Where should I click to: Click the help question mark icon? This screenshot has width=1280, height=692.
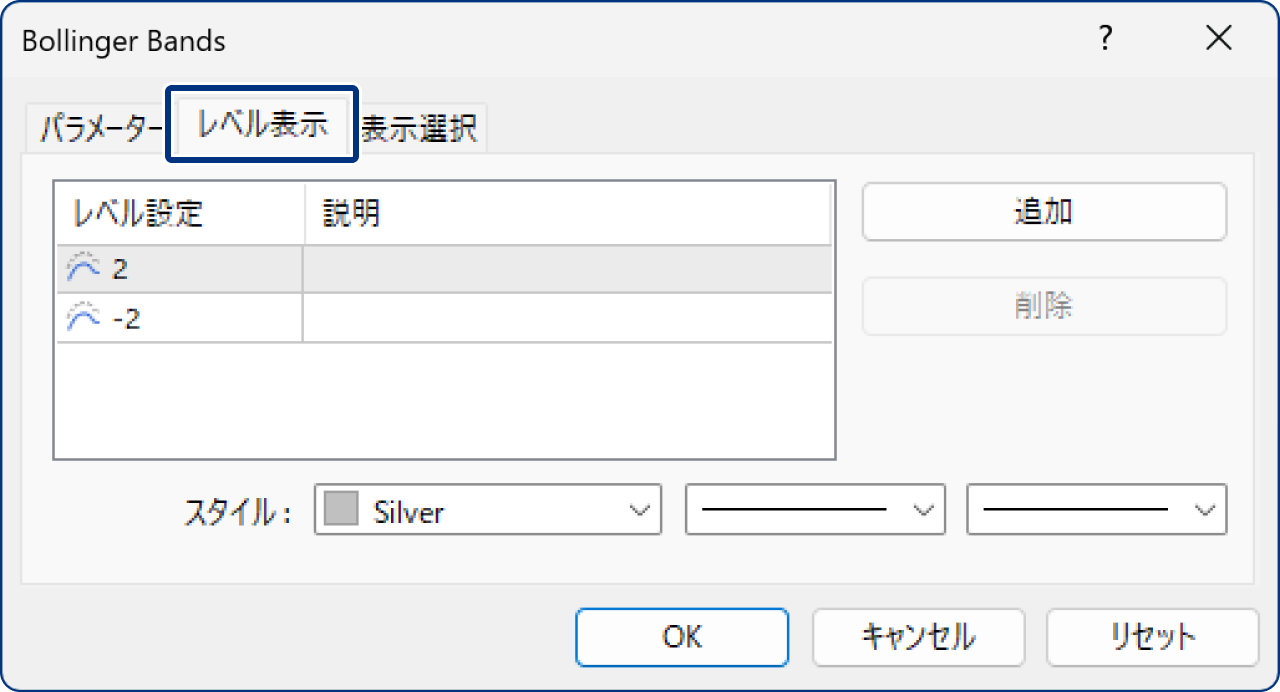point(1105,38)
